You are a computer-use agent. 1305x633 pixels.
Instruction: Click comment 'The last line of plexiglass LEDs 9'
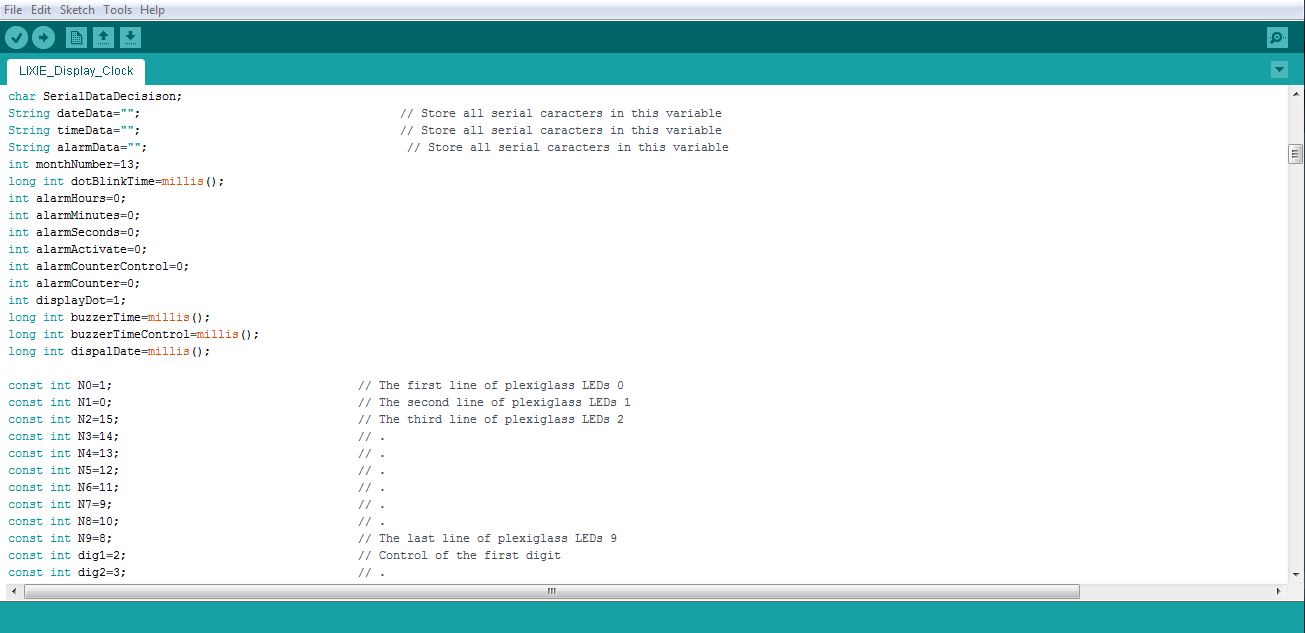497,539
